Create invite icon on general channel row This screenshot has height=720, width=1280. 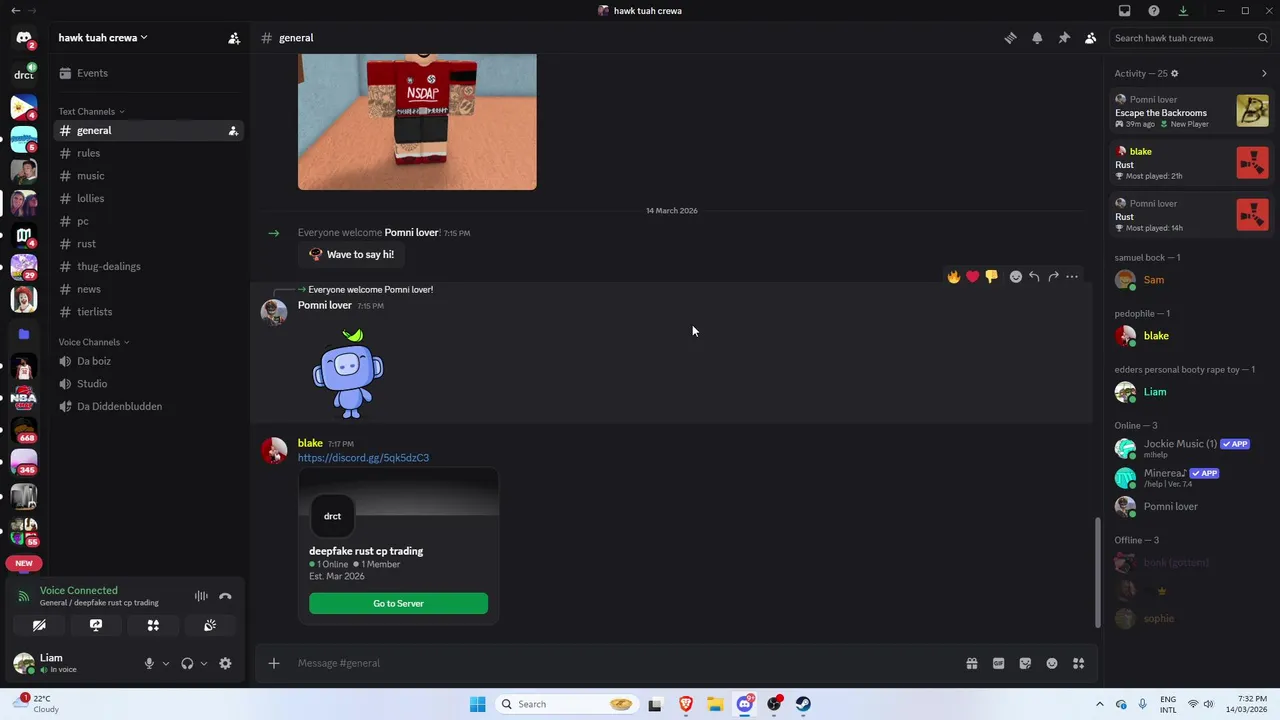(x=233, y=131)
